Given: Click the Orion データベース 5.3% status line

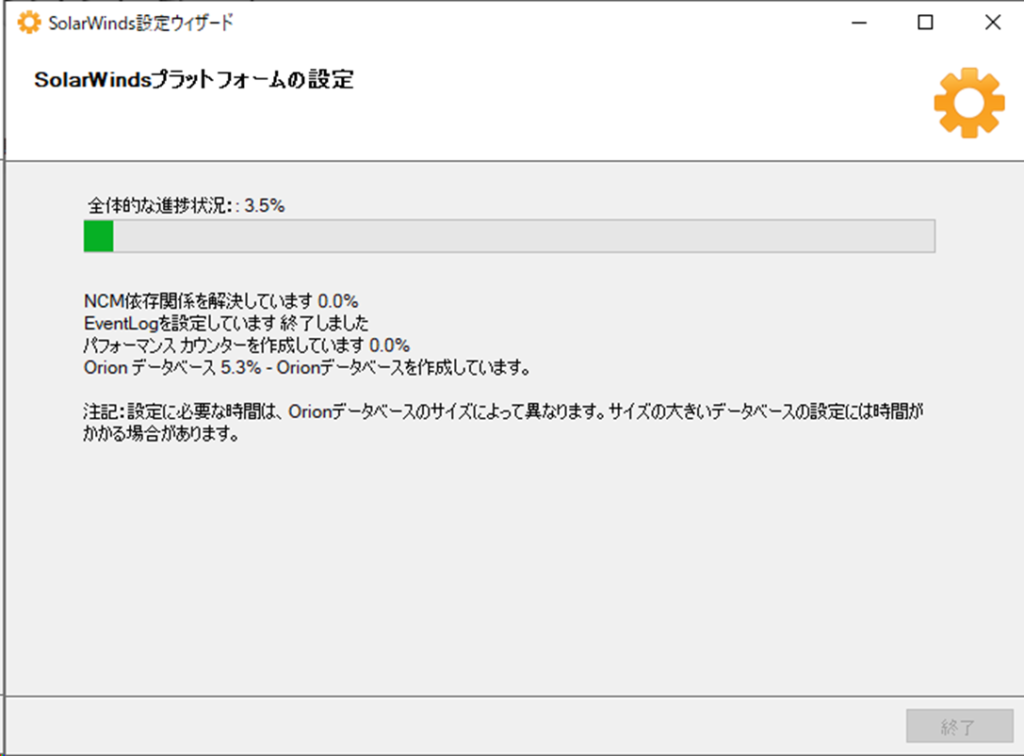Looking at the screenshot, I should point(306,368).
